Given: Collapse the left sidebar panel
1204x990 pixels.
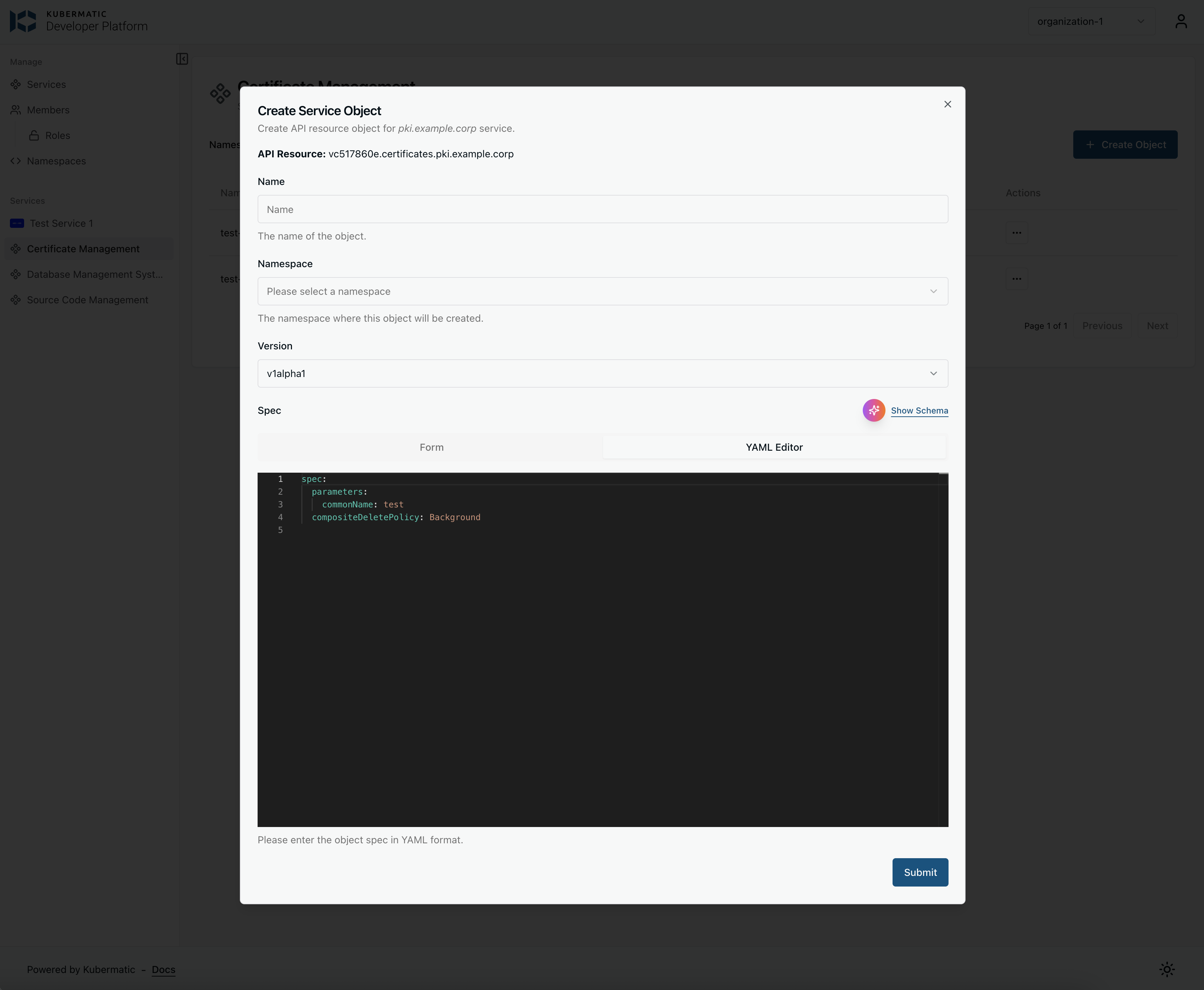Looking at the screenshot, I should tap(182, 59).
